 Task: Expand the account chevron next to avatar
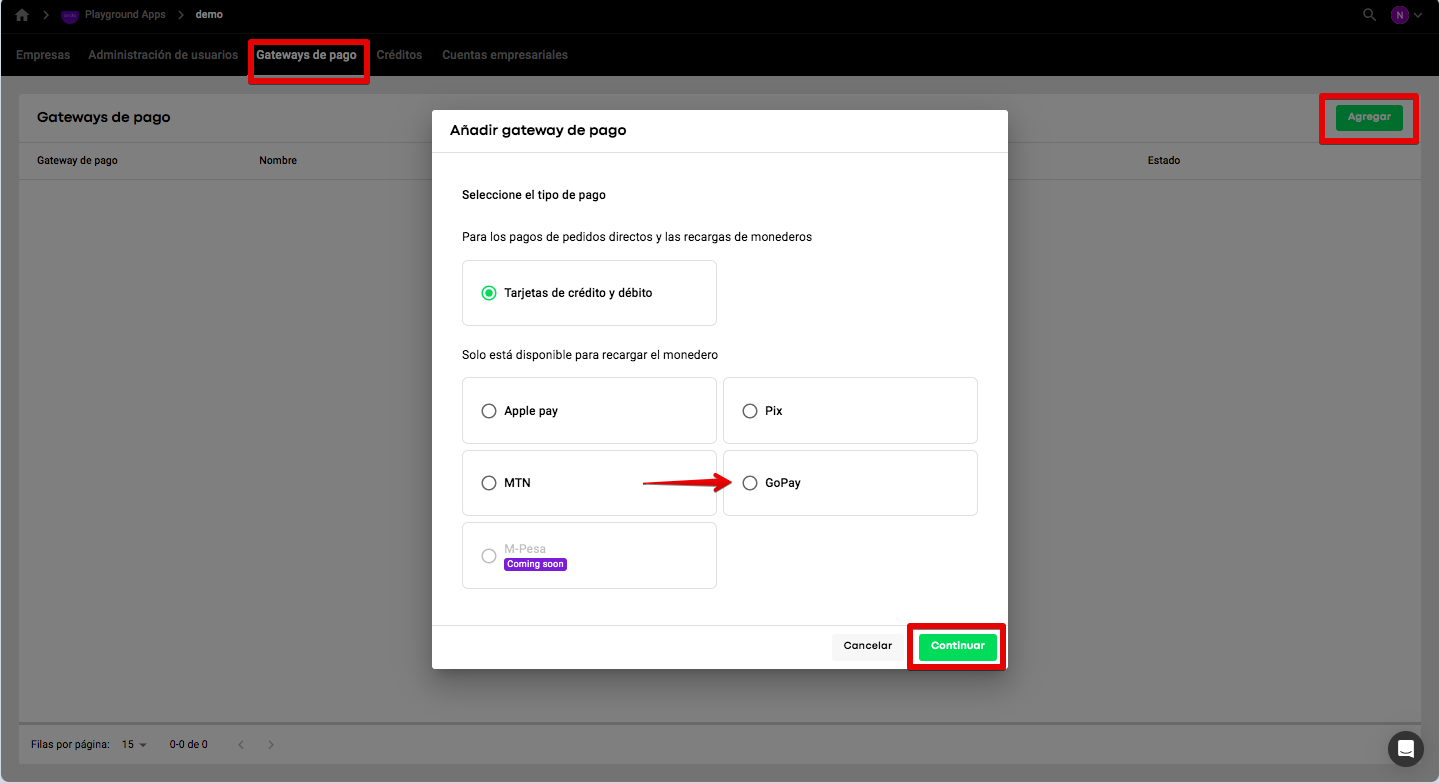pos(1418,15)
